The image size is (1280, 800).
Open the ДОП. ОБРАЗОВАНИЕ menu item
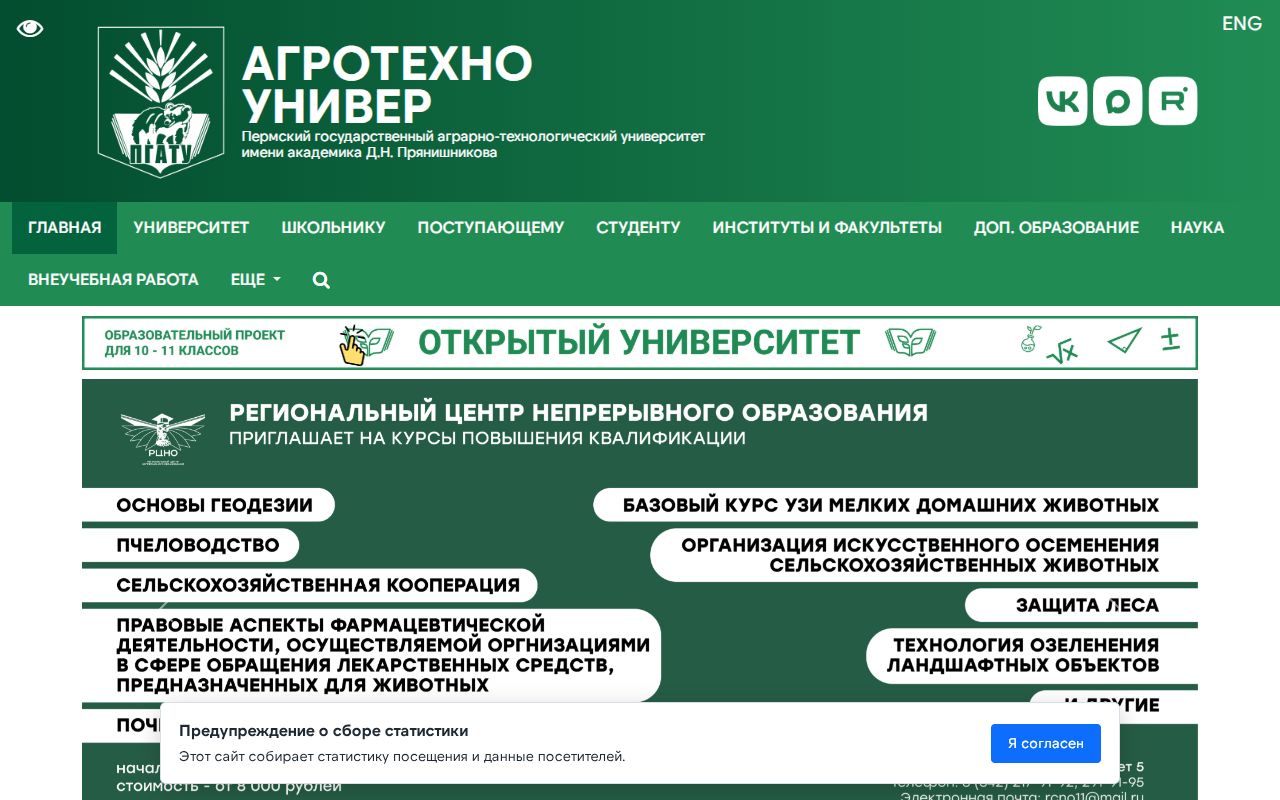click(x=1056, y=228)
